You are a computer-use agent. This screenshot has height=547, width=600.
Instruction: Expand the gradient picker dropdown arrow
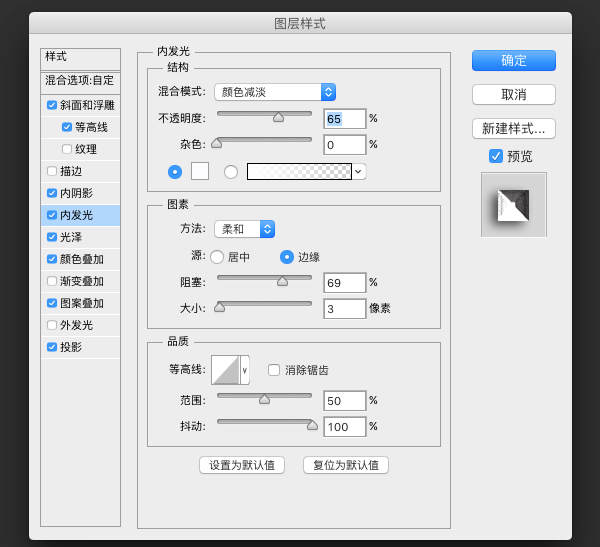tap(359, 172)
